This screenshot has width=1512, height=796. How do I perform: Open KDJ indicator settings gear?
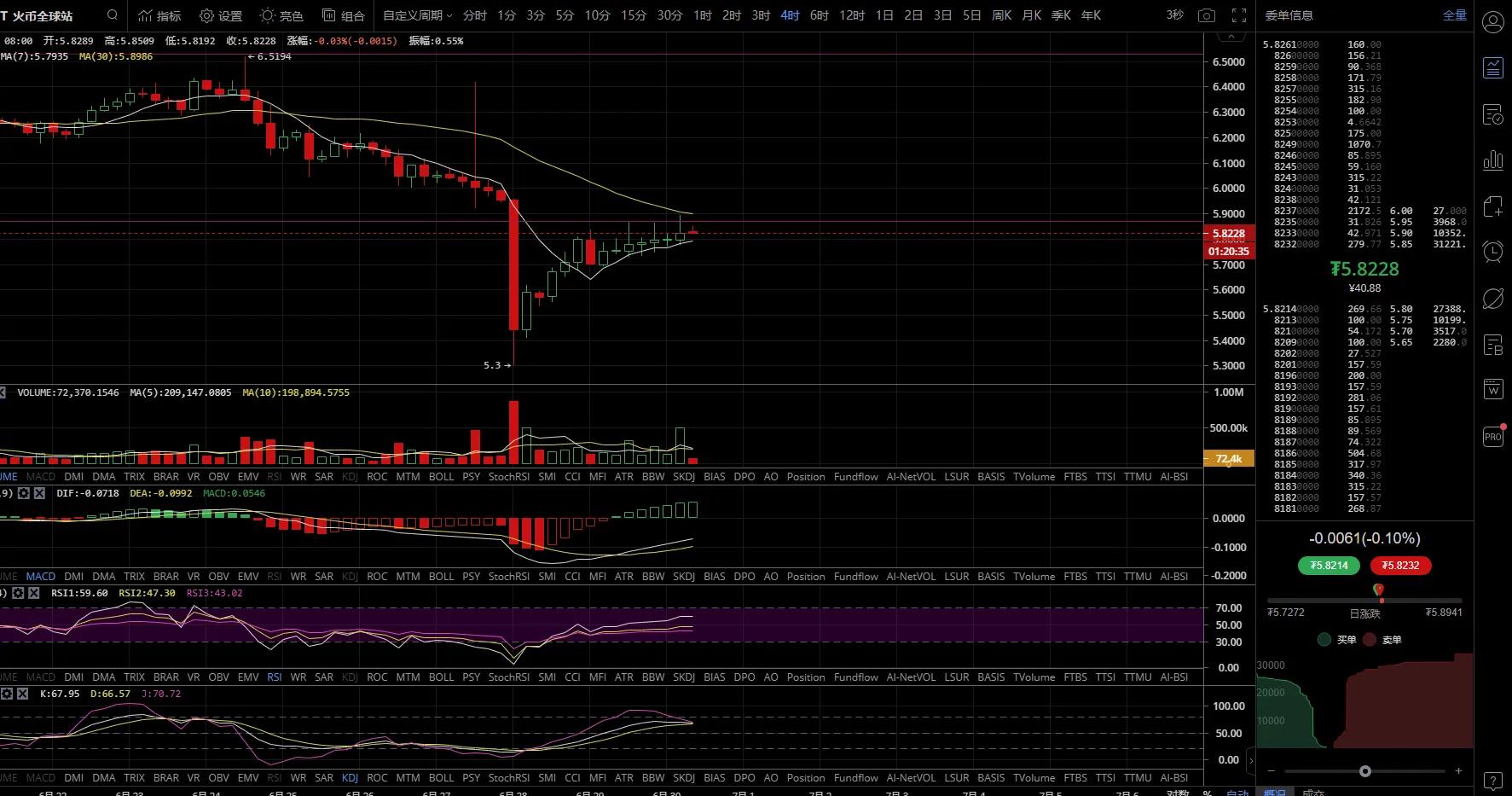pos(7,694)
